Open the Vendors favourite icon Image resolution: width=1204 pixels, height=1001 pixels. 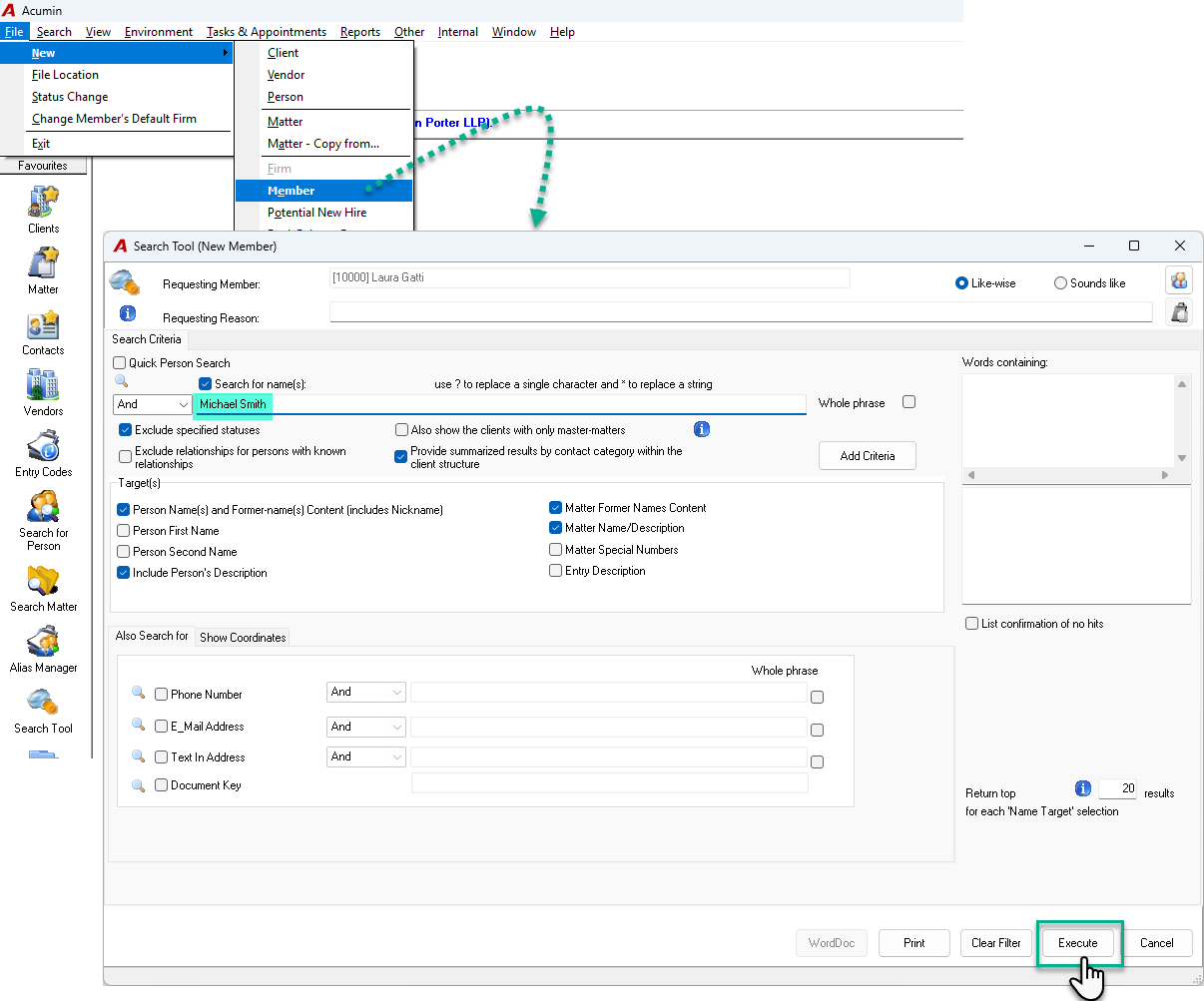(x=44, y=385)
